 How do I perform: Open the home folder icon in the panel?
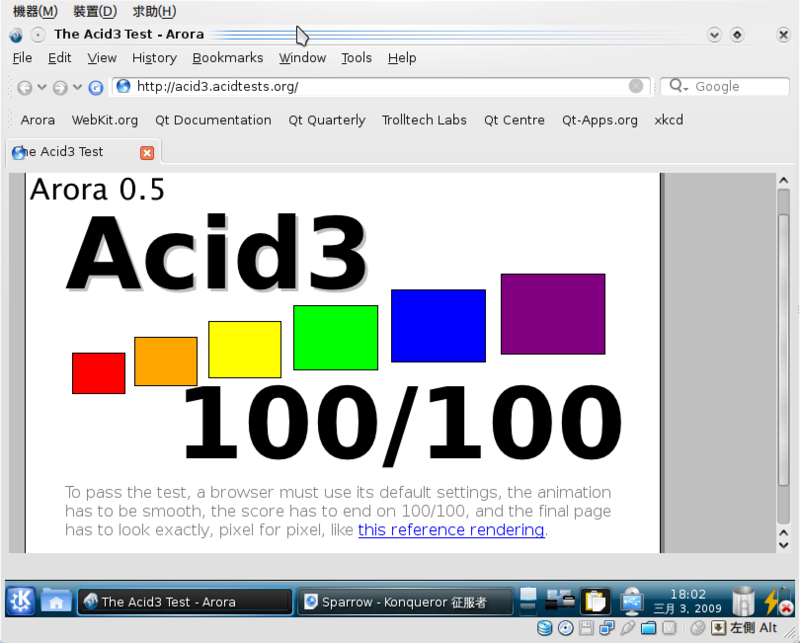click(56, 601)
